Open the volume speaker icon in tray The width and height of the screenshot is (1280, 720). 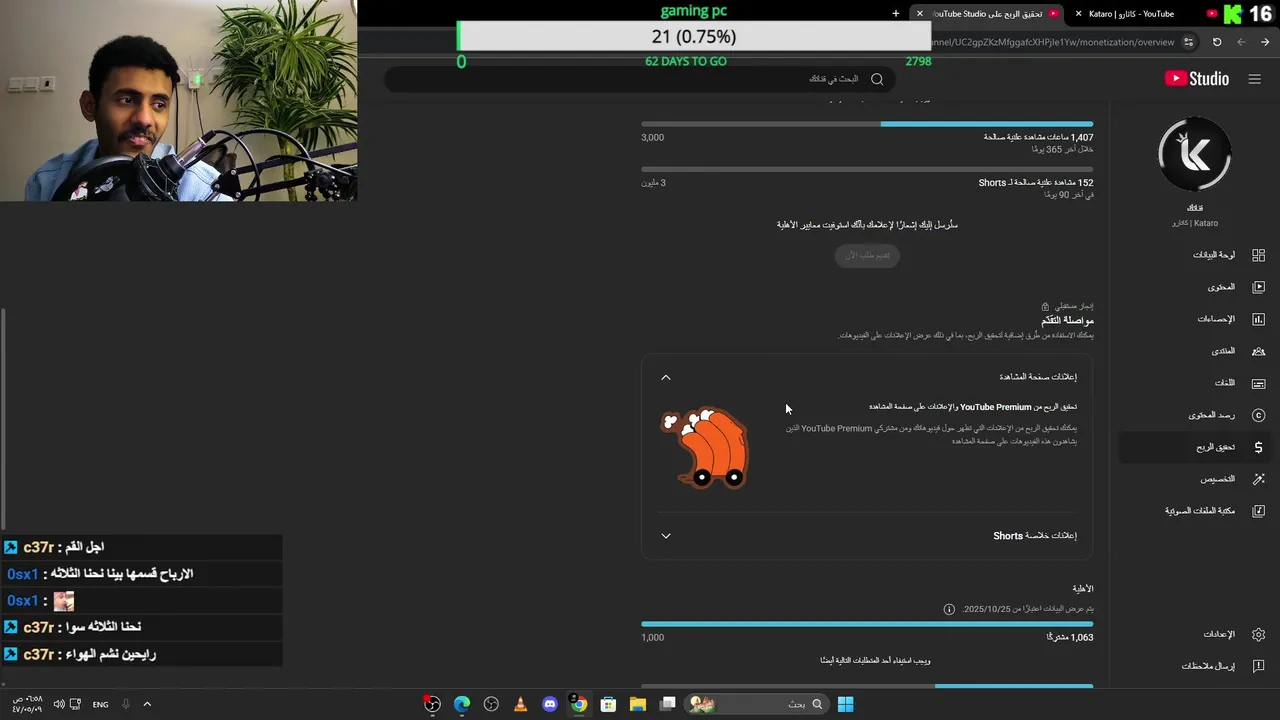58,704
